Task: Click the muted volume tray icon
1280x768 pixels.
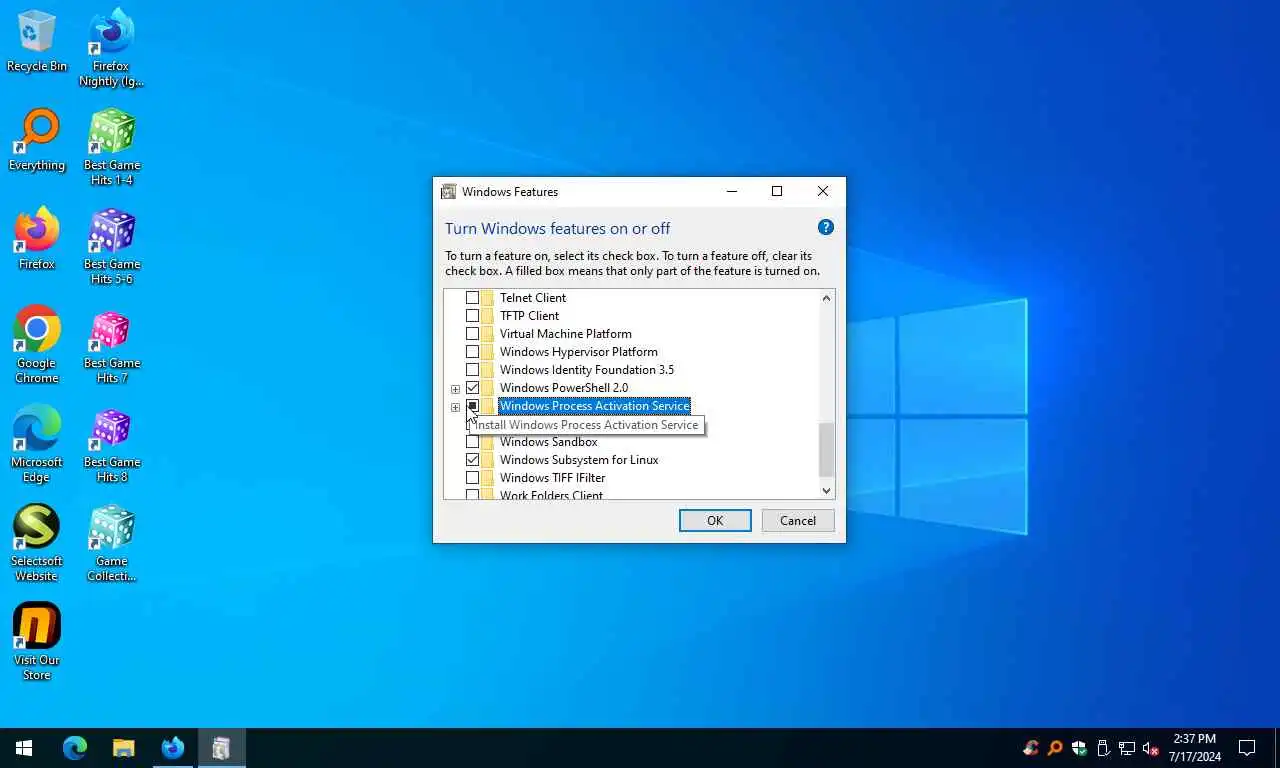Action: point(1151,748)
